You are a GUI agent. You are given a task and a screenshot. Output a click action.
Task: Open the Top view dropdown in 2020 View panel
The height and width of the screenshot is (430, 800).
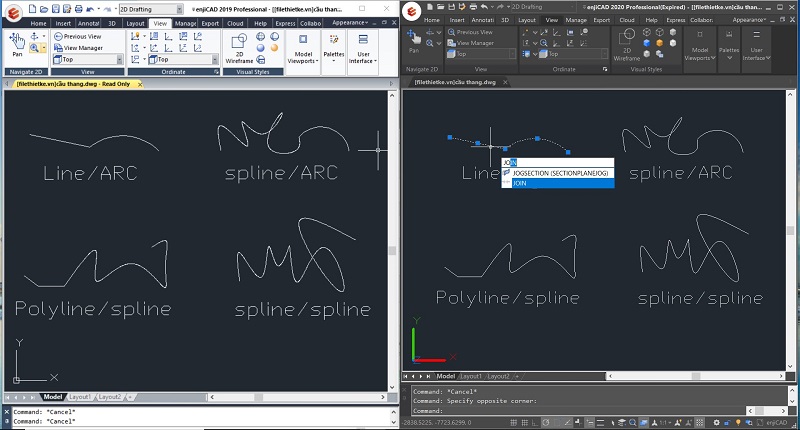click(481, 54)
